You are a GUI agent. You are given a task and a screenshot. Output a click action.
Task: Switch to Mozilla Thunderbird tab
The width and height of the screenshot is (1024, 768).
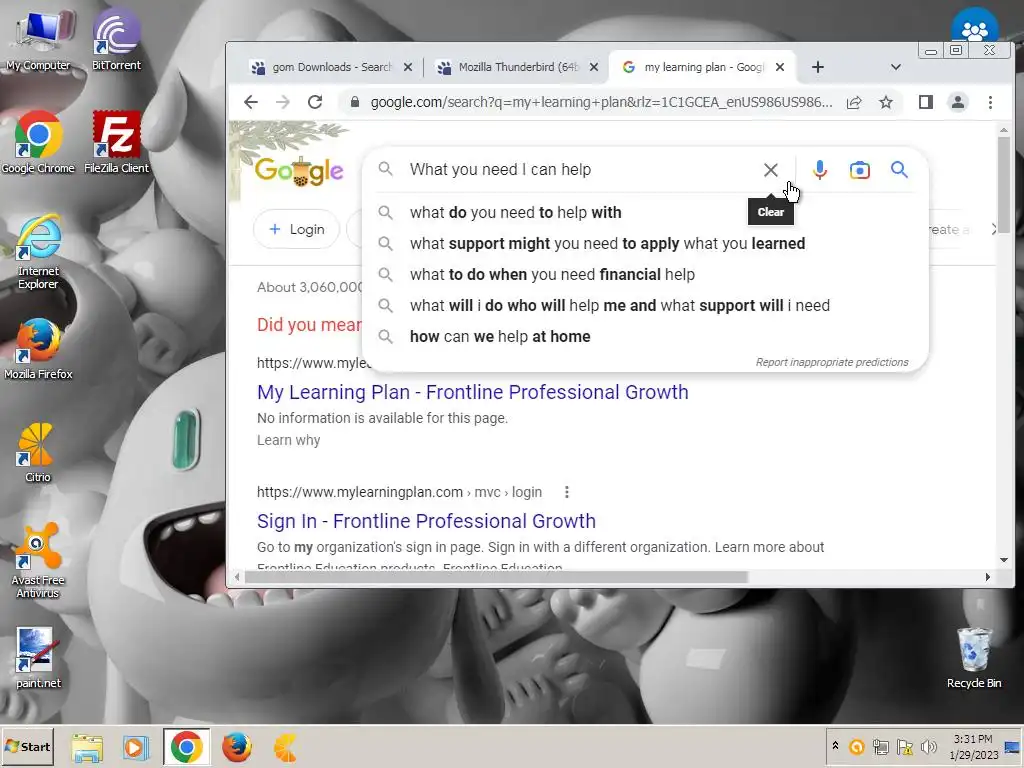[x=517, y=67]
